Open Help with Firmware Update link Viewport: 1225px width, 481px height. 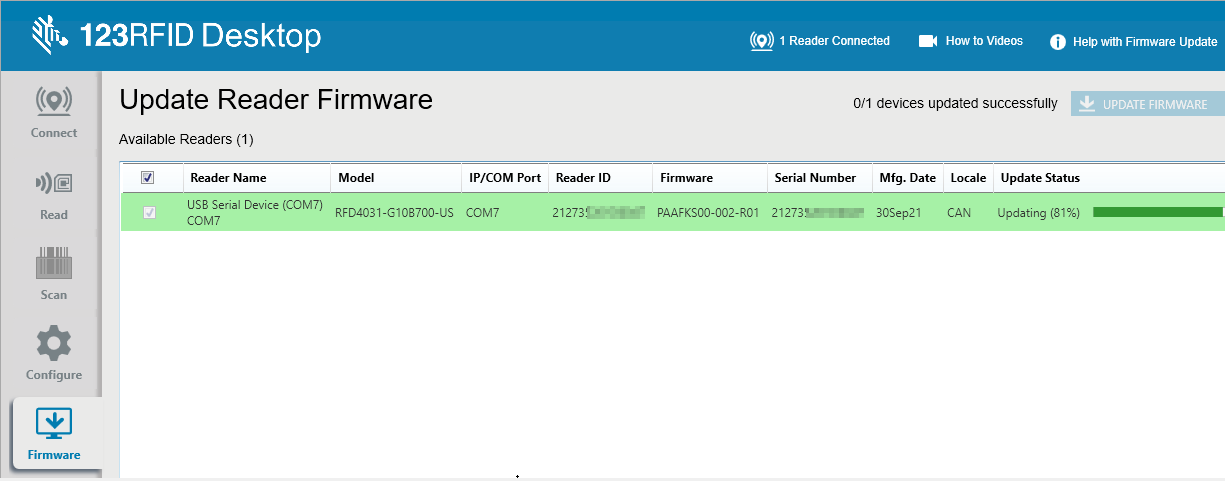[x=1144, y=42]
